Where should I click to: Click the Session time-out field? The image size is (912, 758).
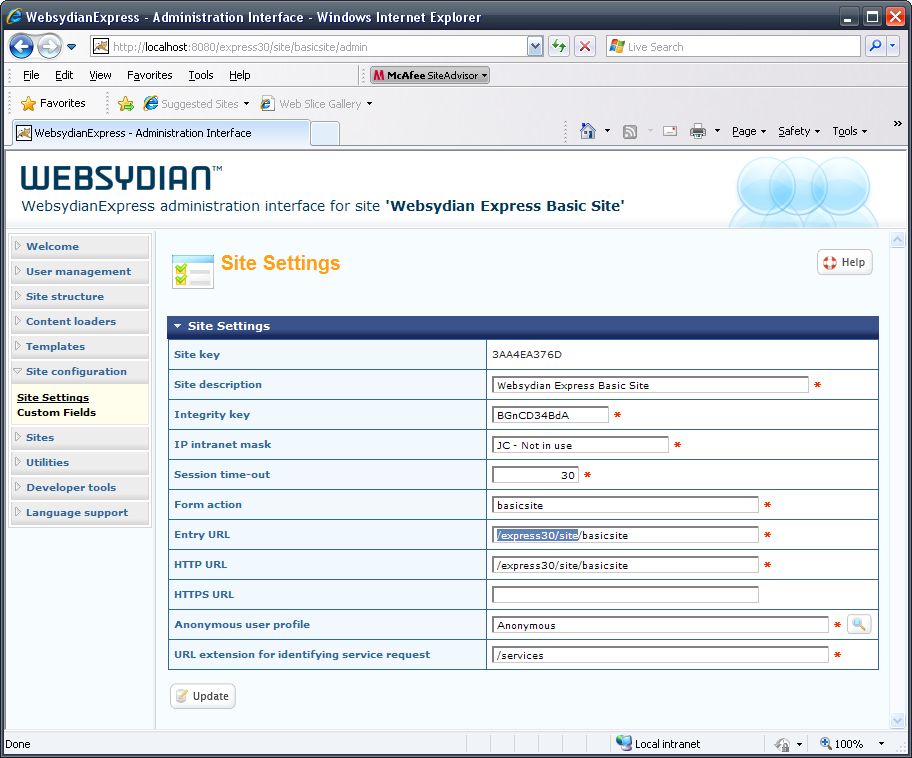coord(536,475)
